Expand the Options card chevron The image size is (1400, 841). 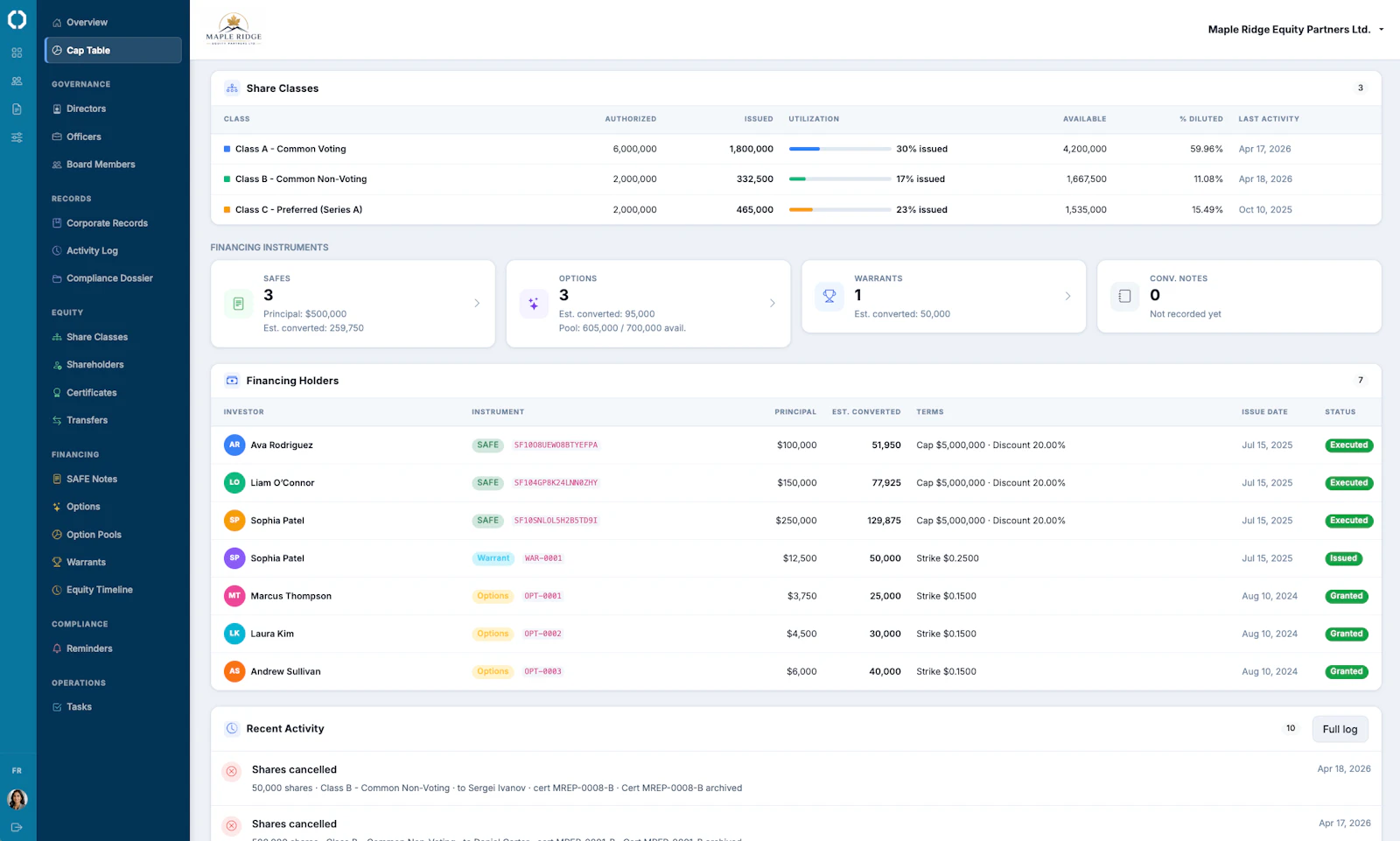772,303
